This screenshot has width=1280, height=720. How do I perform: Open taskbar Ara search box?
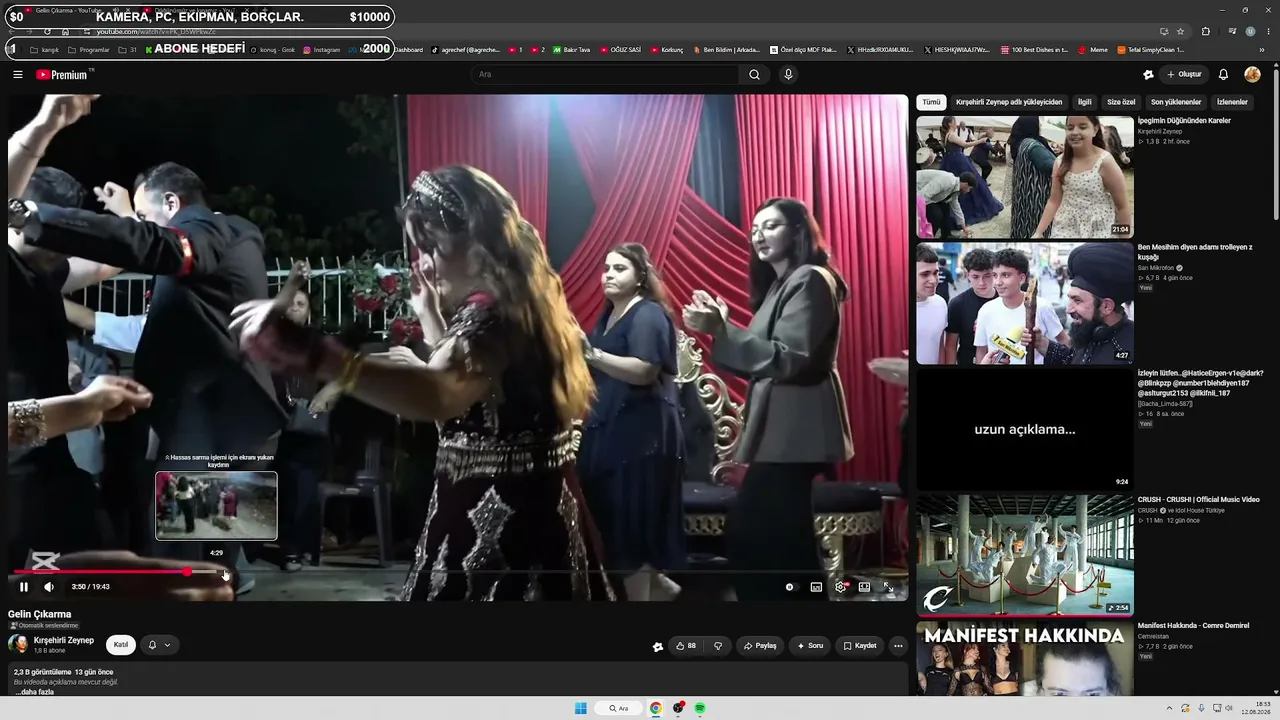coord(621,708)
